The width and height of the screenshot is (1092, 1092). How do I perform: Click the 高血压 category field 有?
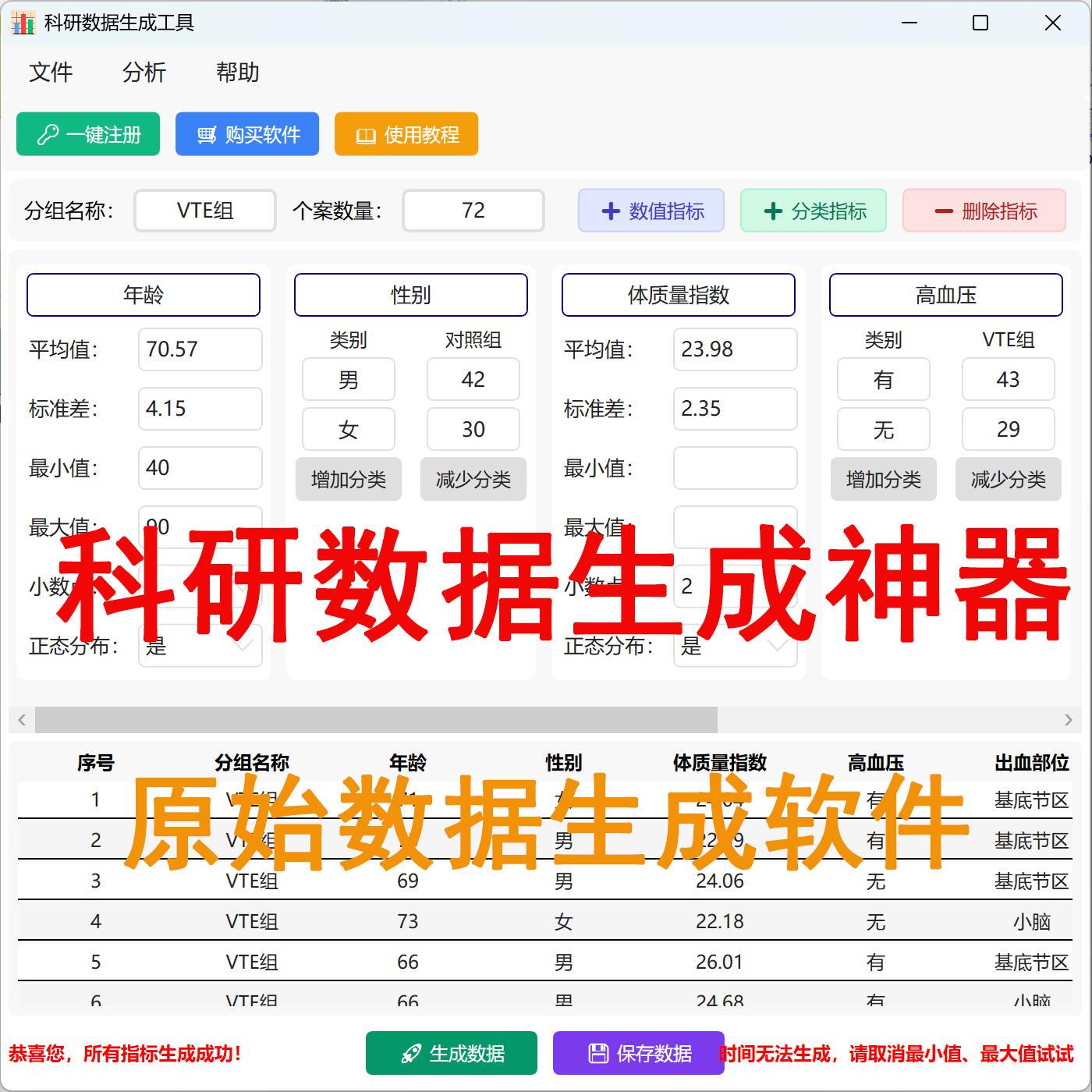click(884, 379)
